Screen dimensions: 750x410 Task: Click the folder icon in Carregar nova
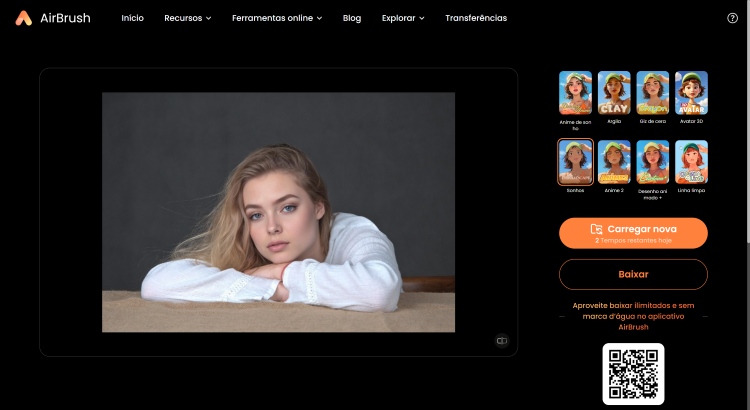coord(596,229)
